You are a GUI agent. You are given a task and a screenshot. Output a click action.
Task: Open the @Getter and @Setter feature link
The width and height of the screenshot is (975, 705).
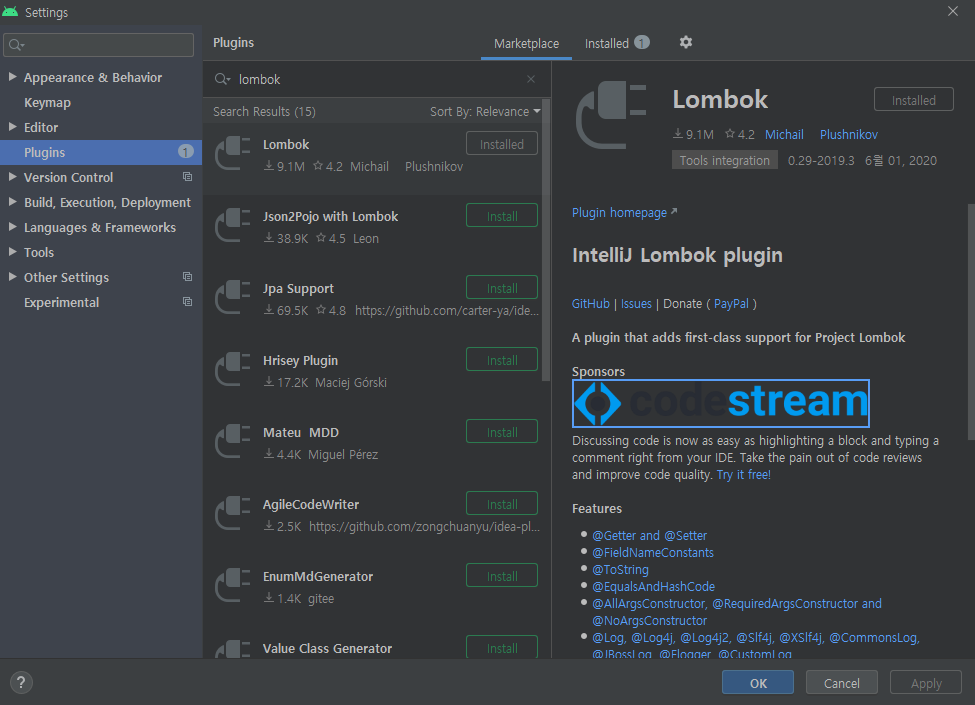(x=649, y=535)
